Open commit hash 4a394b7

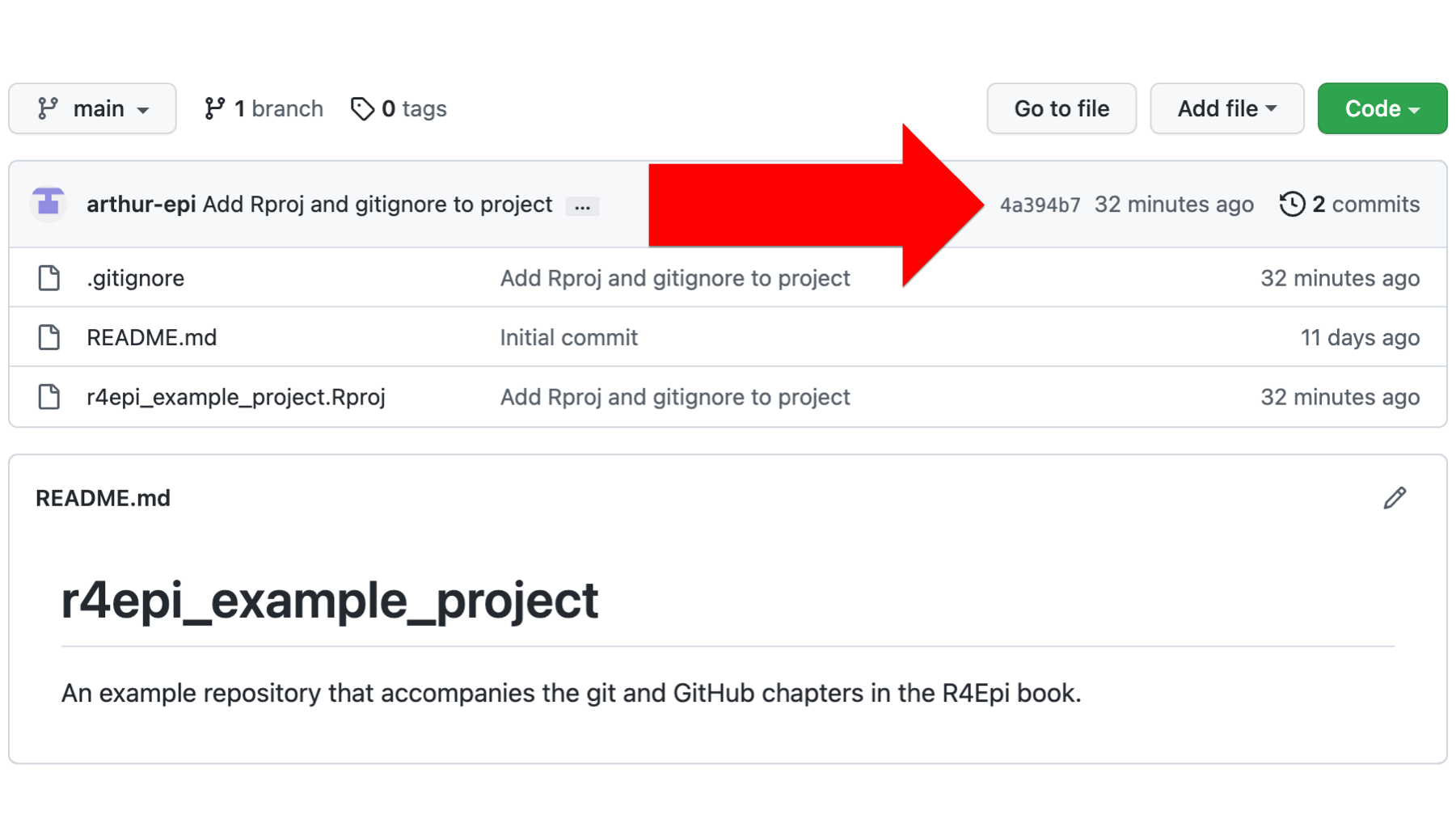tap(1040, 205)
